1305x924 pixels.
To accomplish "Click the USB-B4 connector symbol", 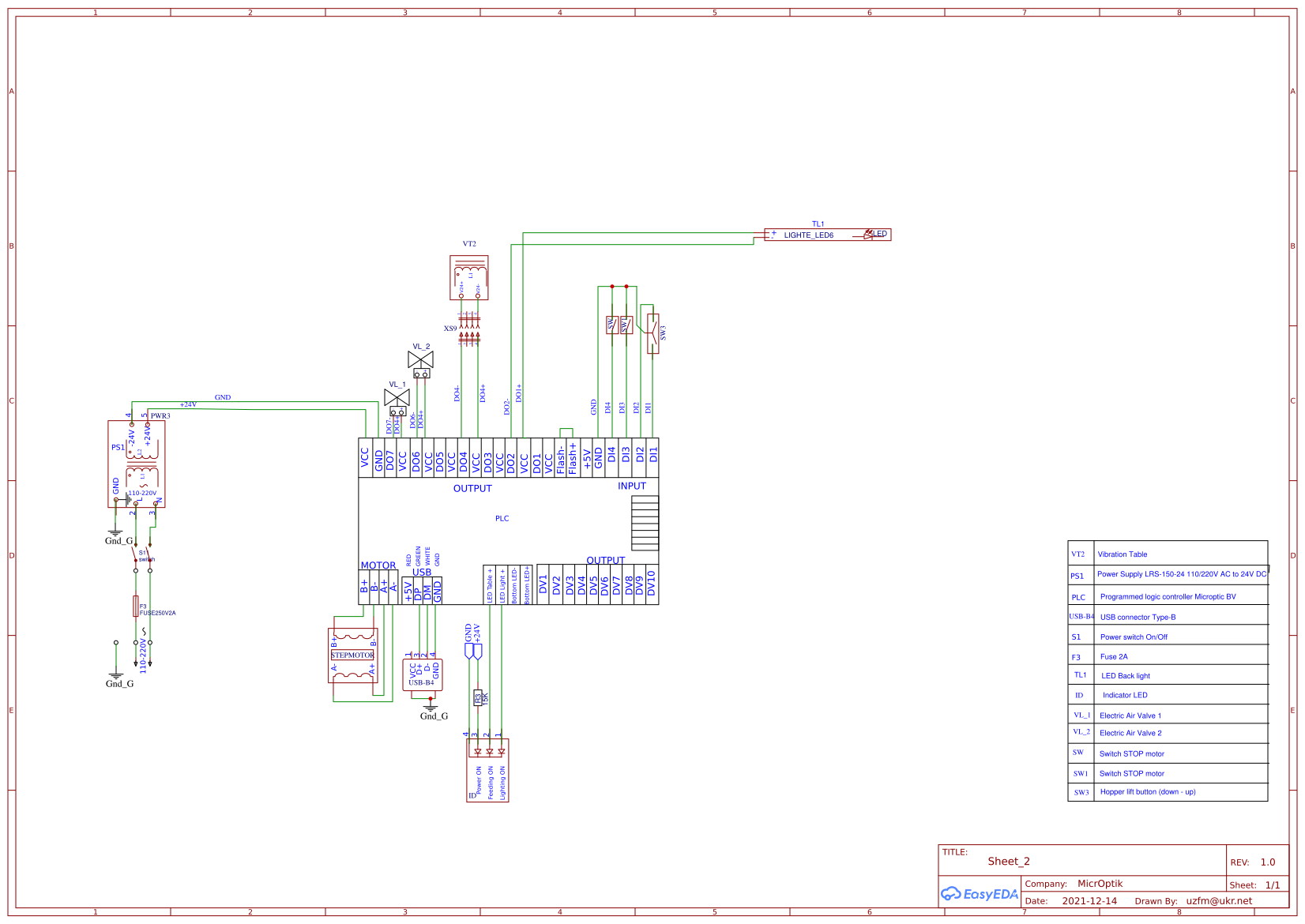I will (x=423, y=675).
